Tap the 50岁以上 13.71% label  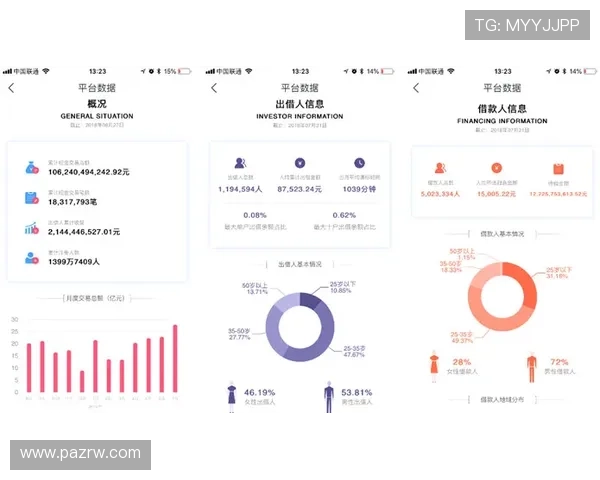coord(255,289)
